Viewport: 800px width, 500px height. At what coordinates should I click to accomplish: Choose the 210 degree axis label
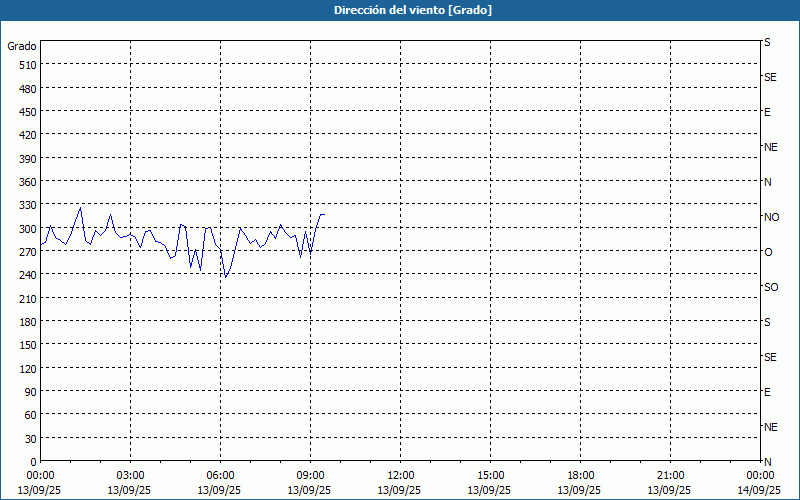tap(28, 298)
